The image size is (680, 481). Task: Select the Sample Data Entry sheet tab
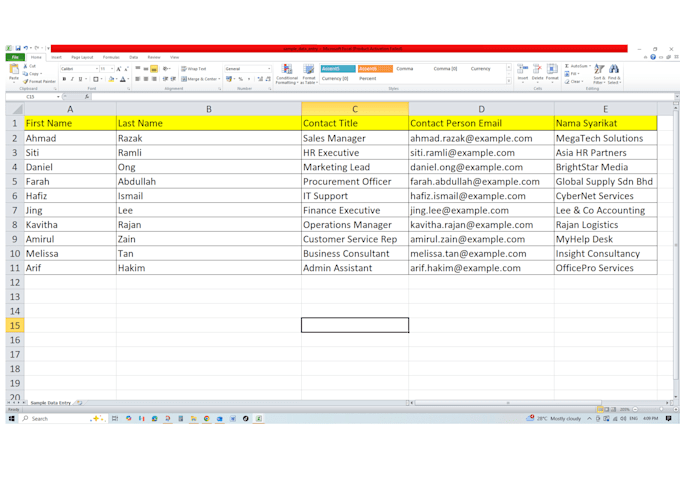(50, 403)
